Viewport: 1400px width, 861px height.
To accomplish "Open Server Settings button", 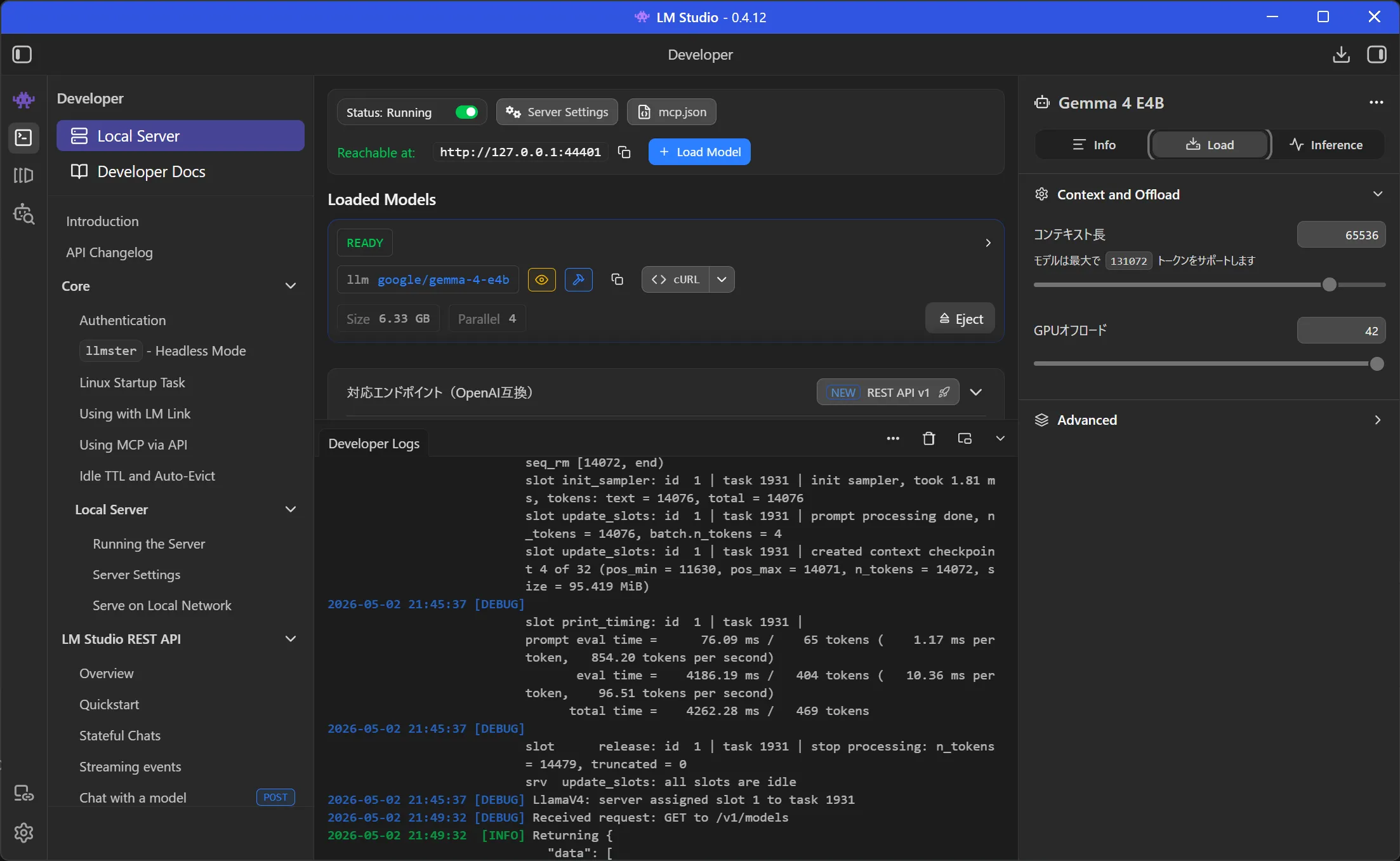I will pos(557,112).
